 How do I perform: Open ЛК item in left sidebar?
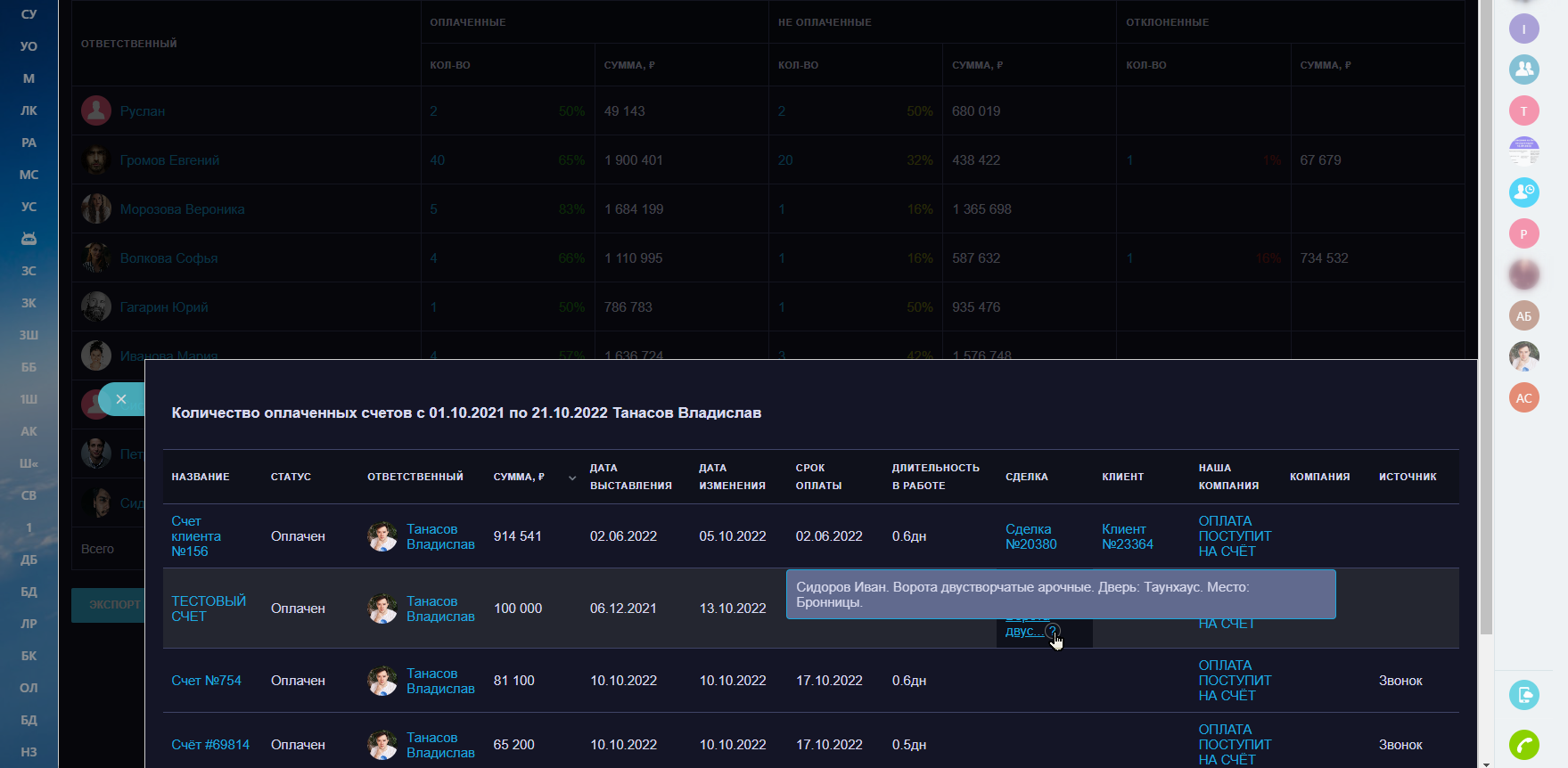tap(29, 110)
